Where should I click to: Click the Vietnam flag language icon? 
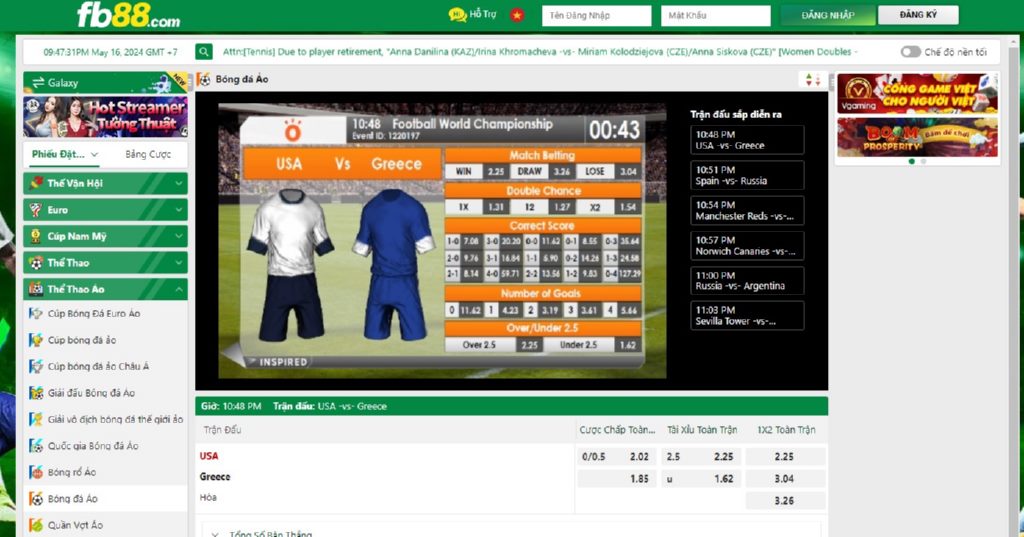(x=517, y=15)
